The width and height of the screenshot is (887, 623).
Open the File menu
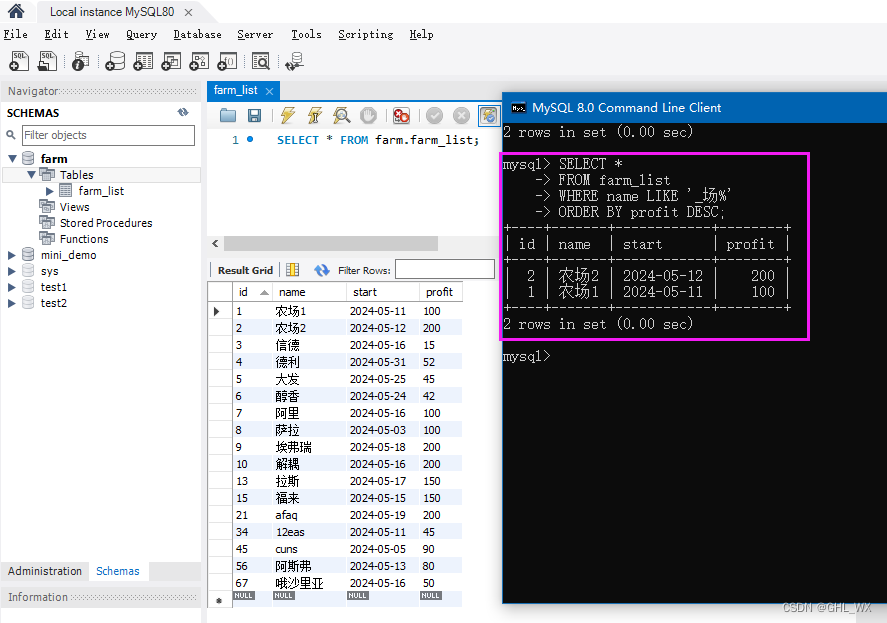(15, 34)
